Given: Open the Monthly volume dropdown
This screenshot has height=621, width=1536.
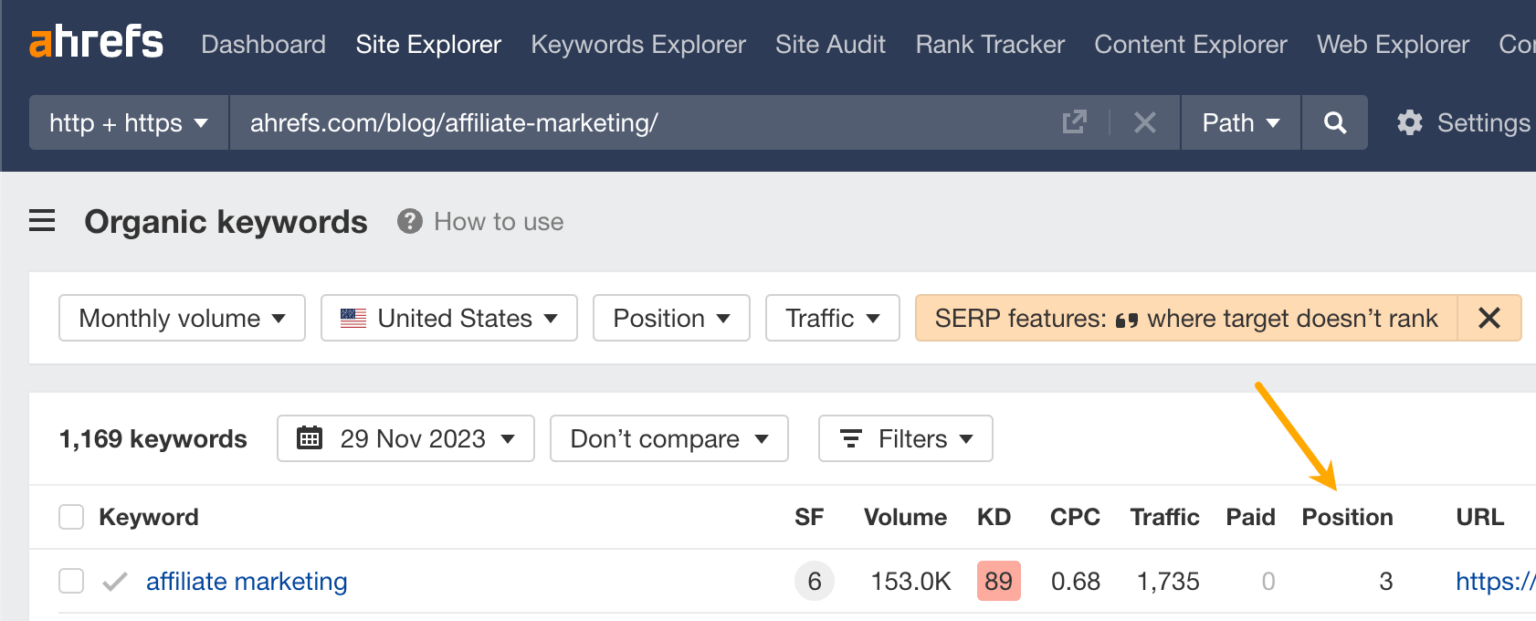Looking at the screenshot, I should (181, 317).
